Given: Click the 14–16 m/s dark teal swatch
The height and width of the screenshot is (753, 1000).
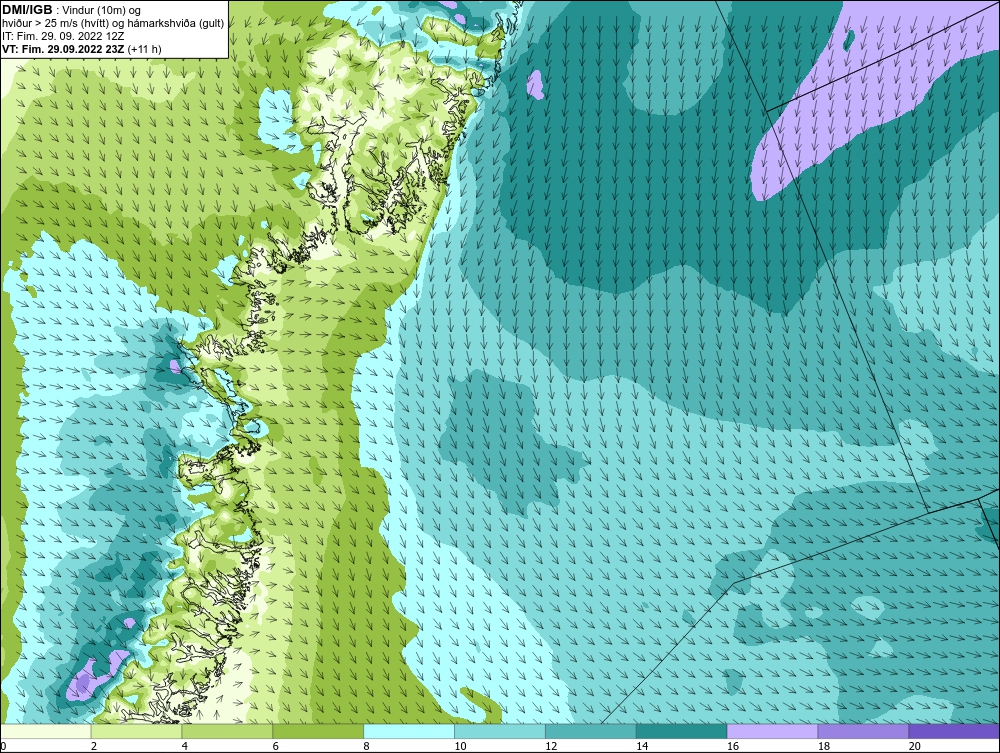Looking at the screenshot, I should point(682,731).
